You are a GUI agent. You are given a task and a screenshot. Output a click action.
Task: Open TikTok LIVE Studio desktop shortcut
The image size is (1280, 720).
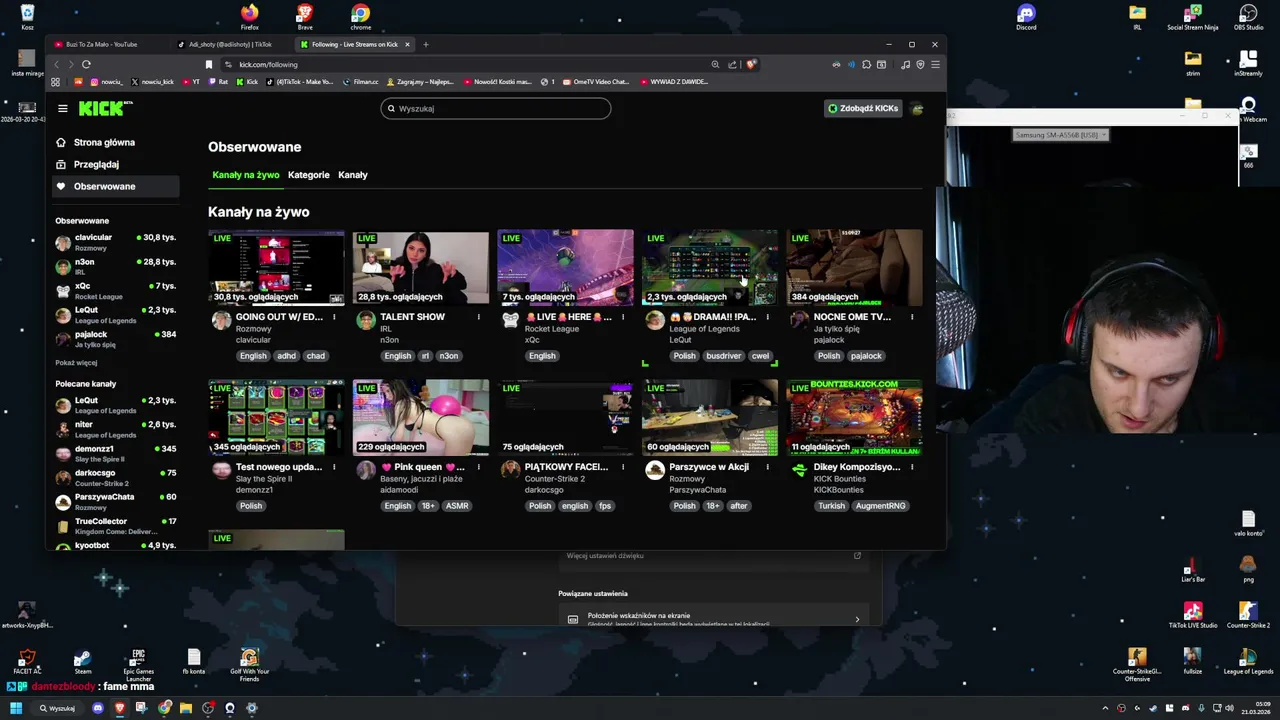[x=1193, y=614]
